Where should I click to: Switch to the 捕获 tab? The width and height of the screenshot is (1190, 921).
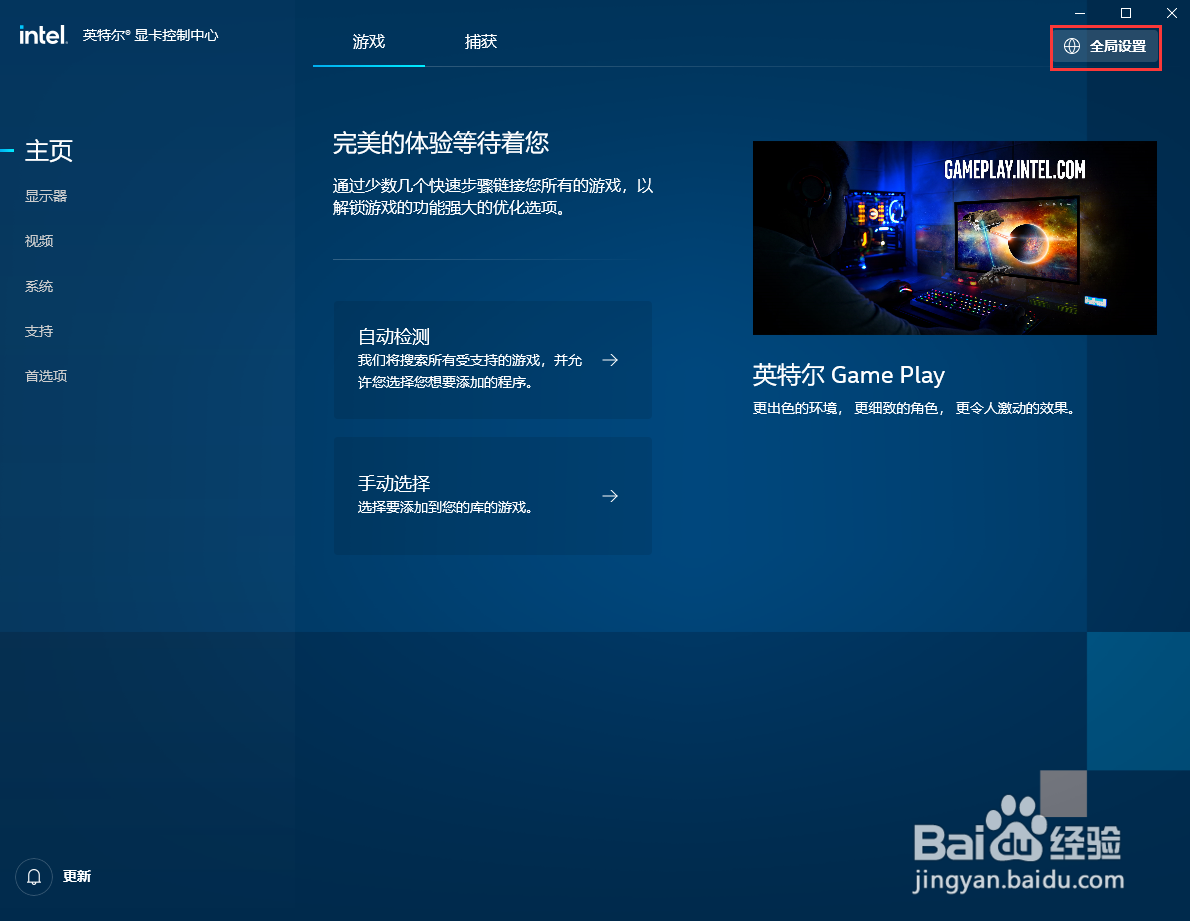(x=480, y=42)
